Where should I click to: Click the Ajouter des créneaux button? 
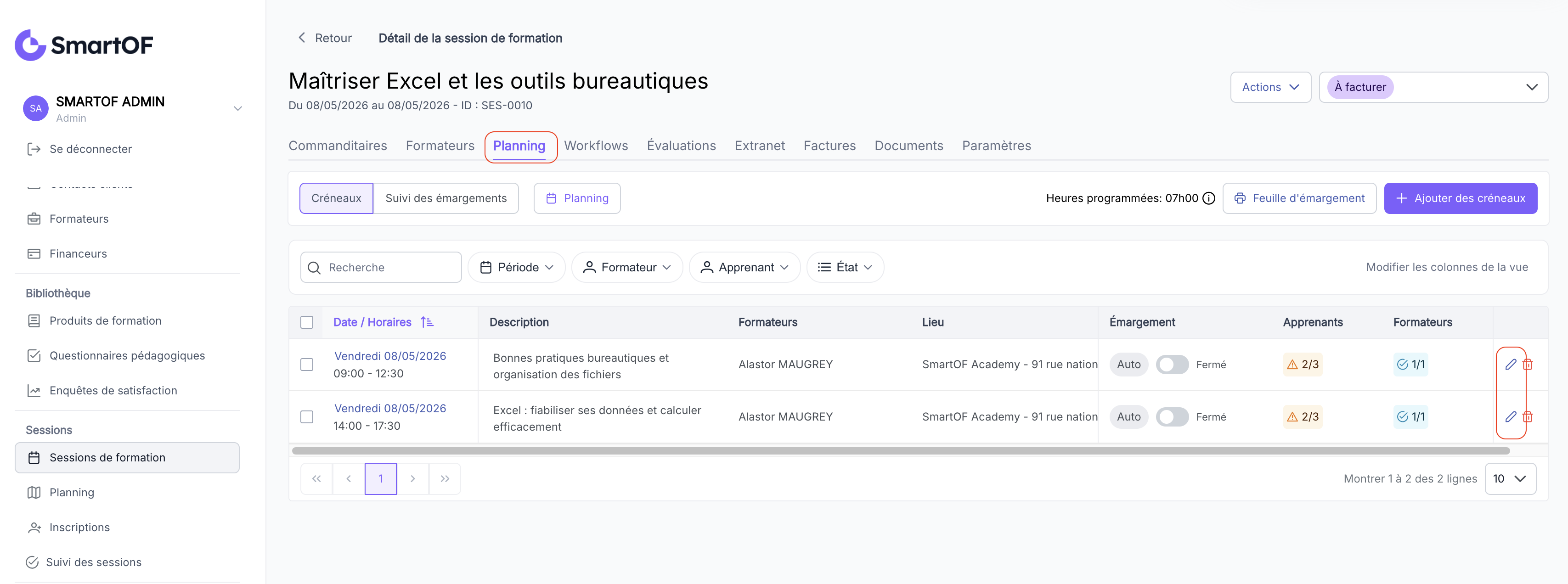pos(1460,198)
